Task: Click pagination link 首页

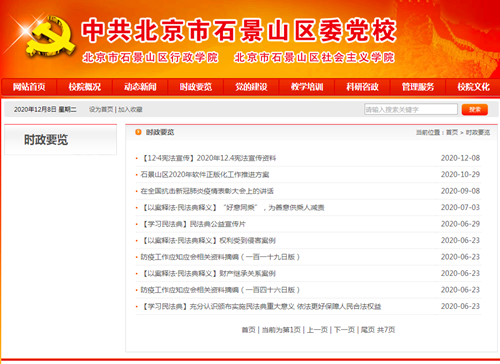Action: pos(248,330)
